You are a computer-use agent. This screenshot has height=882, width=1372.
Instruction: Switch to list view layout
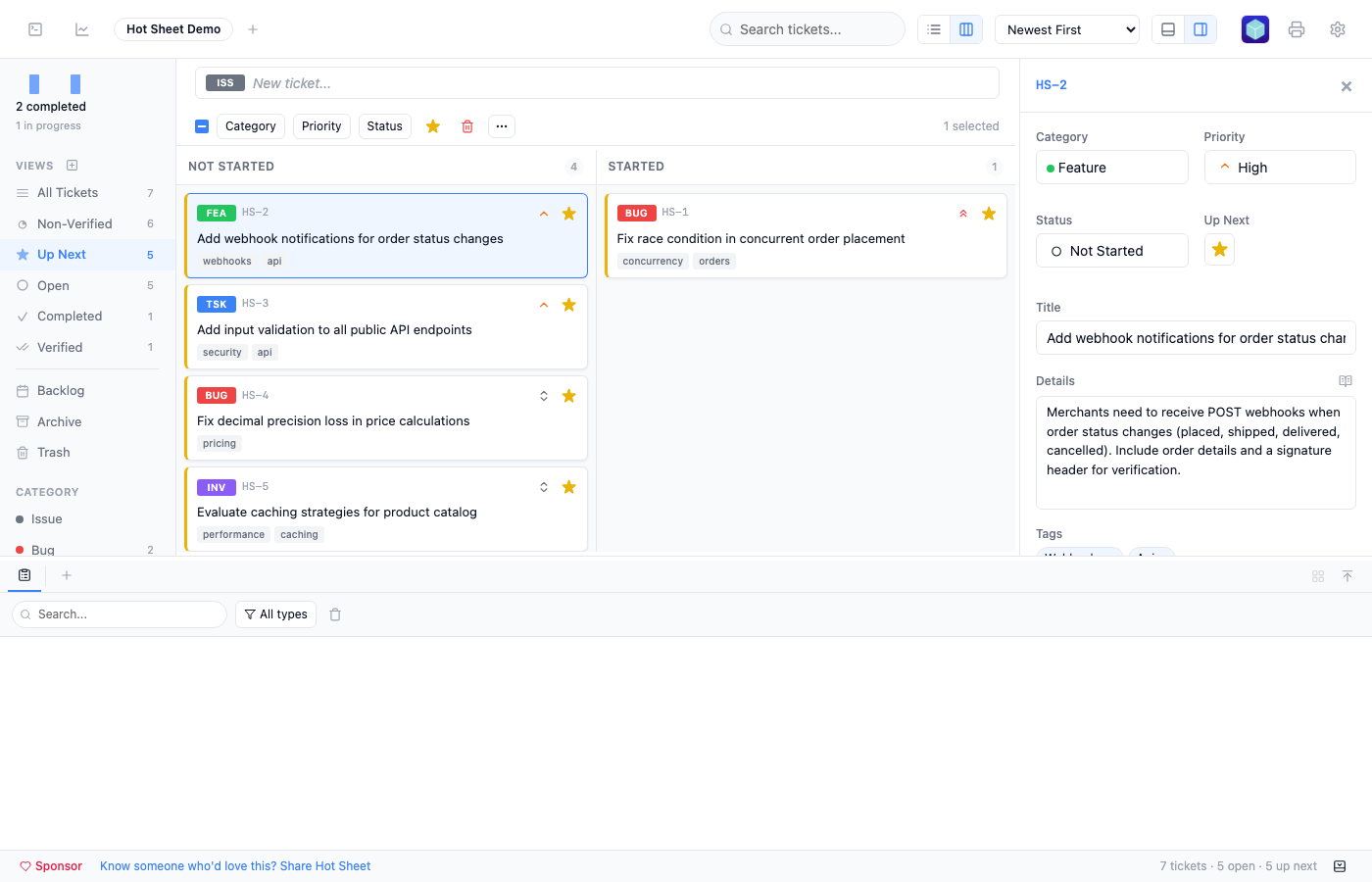[934, 29]
